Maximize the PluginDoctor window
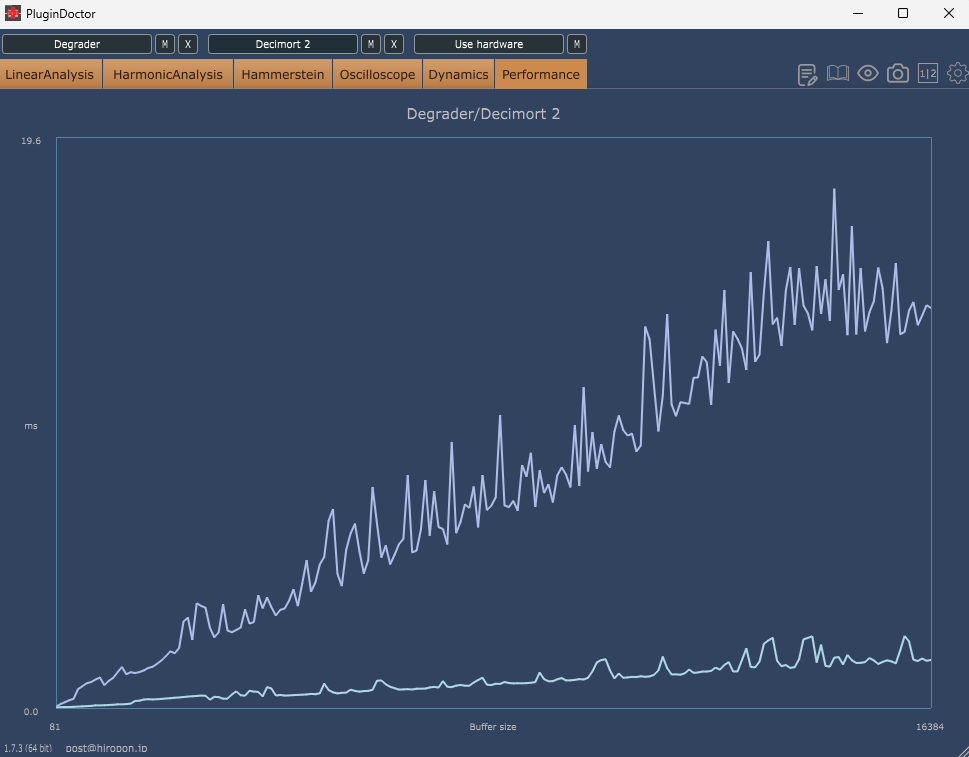This screenshot has width=969, height=757. click(x=903, y=13)
